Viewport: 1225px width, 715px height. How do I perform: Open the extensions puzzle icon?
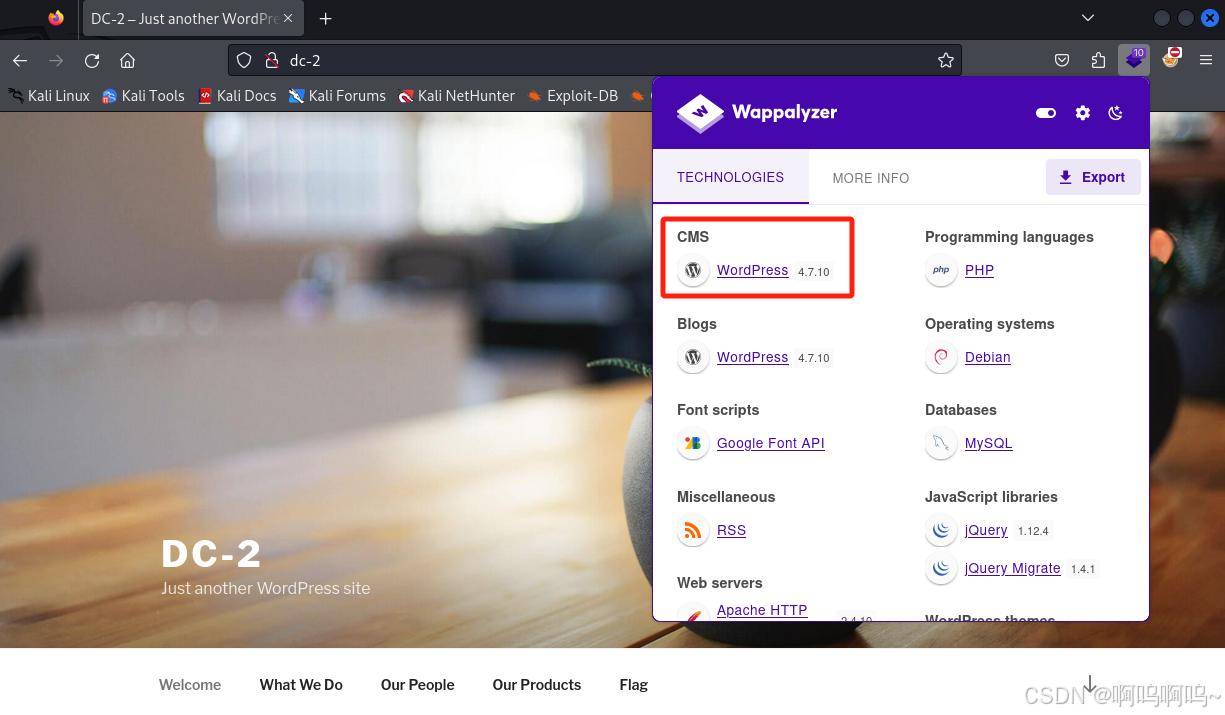(x=1098, y=60)
